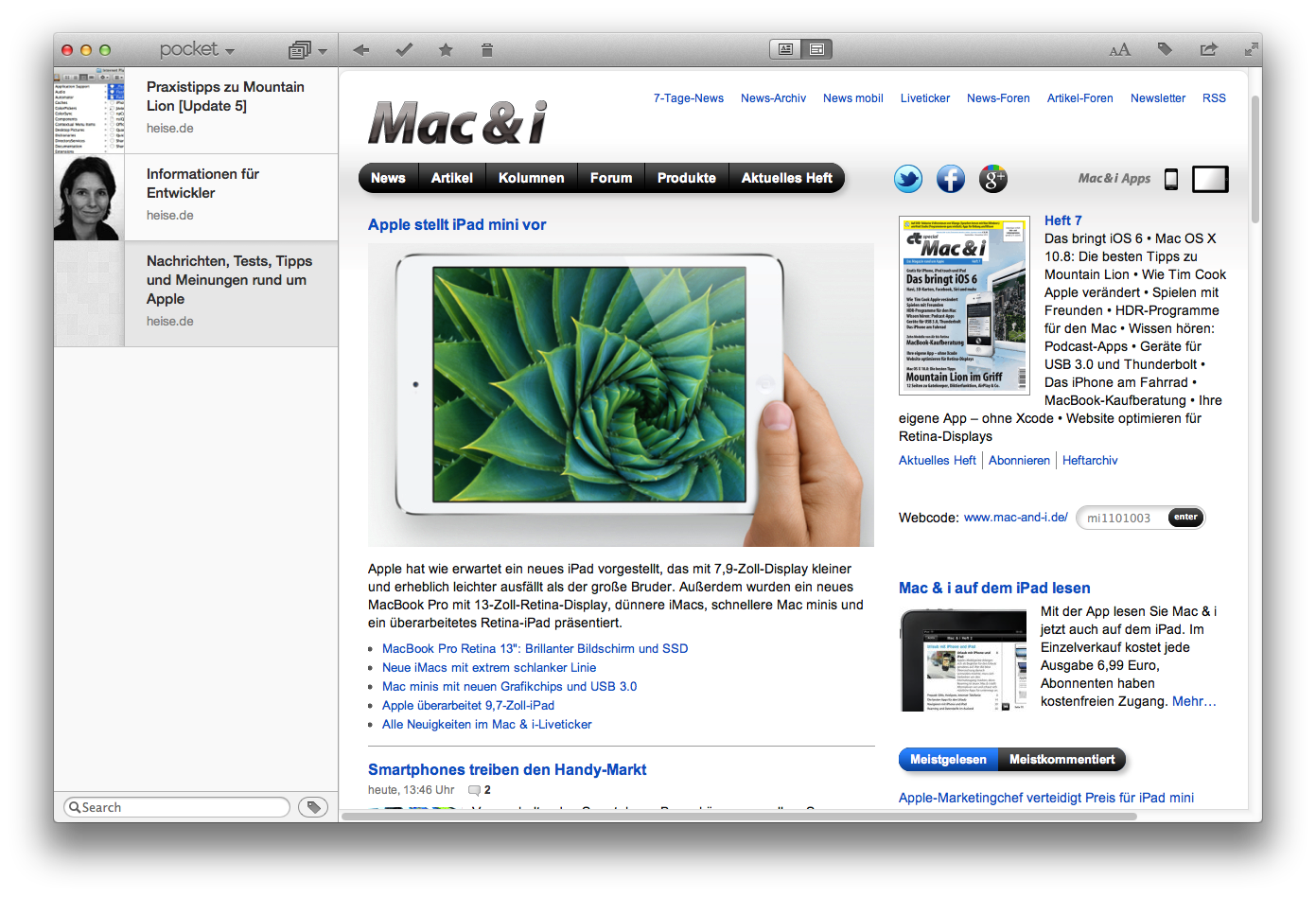Screen dimensions: 1316x897
Task: Open the Heftarchiv link
Action: 1090,461
